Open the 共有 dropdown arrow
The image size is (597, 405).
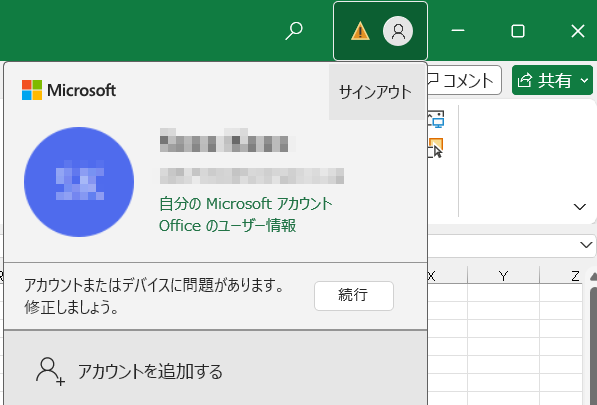tap(585, 80)
